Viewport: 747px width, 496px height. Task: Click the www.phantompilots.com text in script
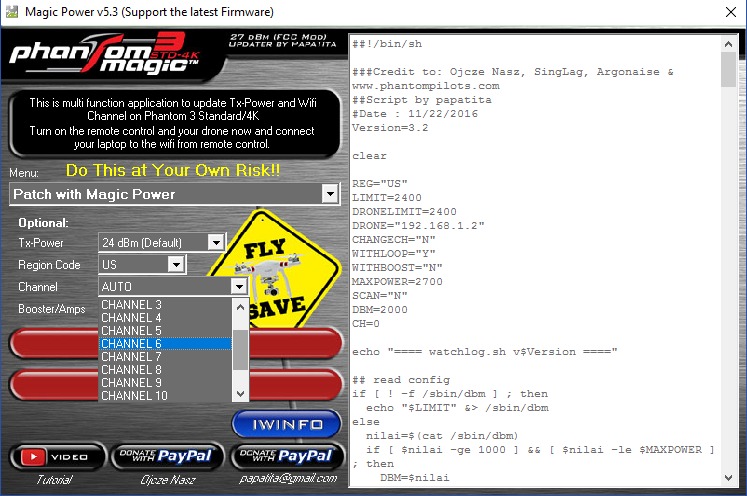tap(426, 86)
